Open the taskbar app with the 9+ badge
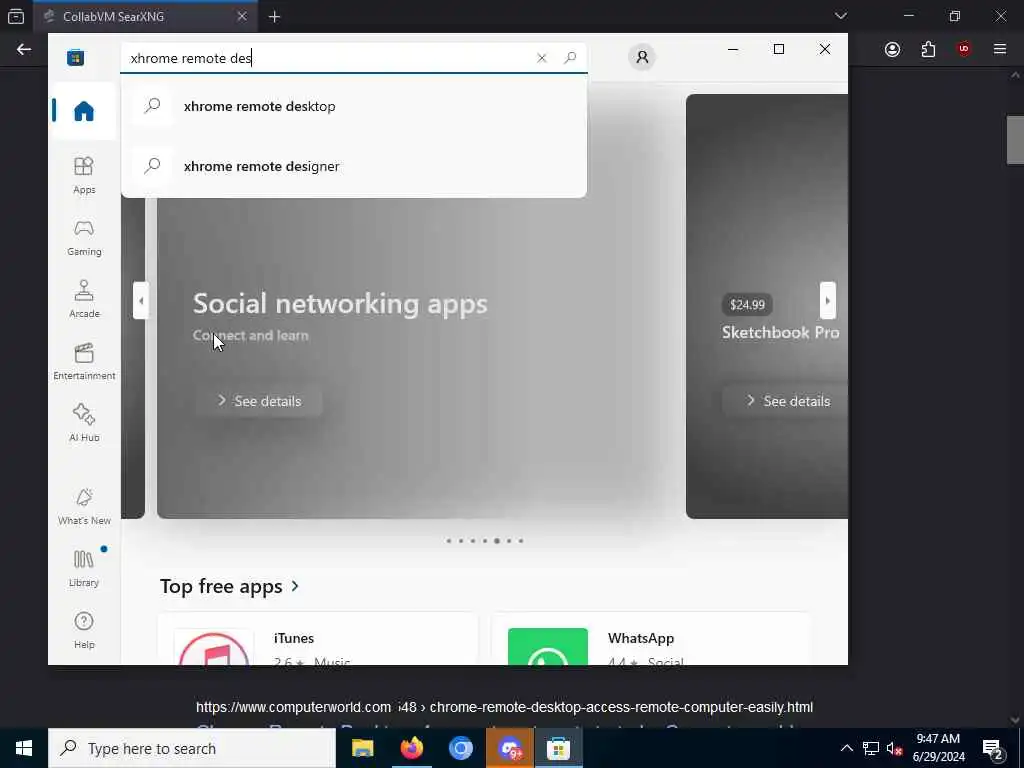1024x768 pixels. 509,748
